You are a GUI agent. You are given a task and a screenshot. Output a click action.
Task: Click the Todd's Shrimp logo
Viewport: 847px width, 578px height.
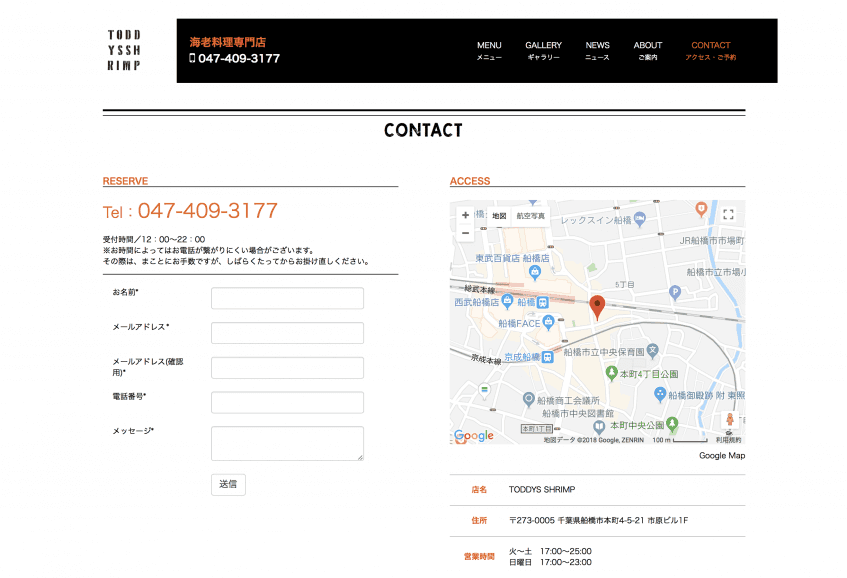pos(124,50)
